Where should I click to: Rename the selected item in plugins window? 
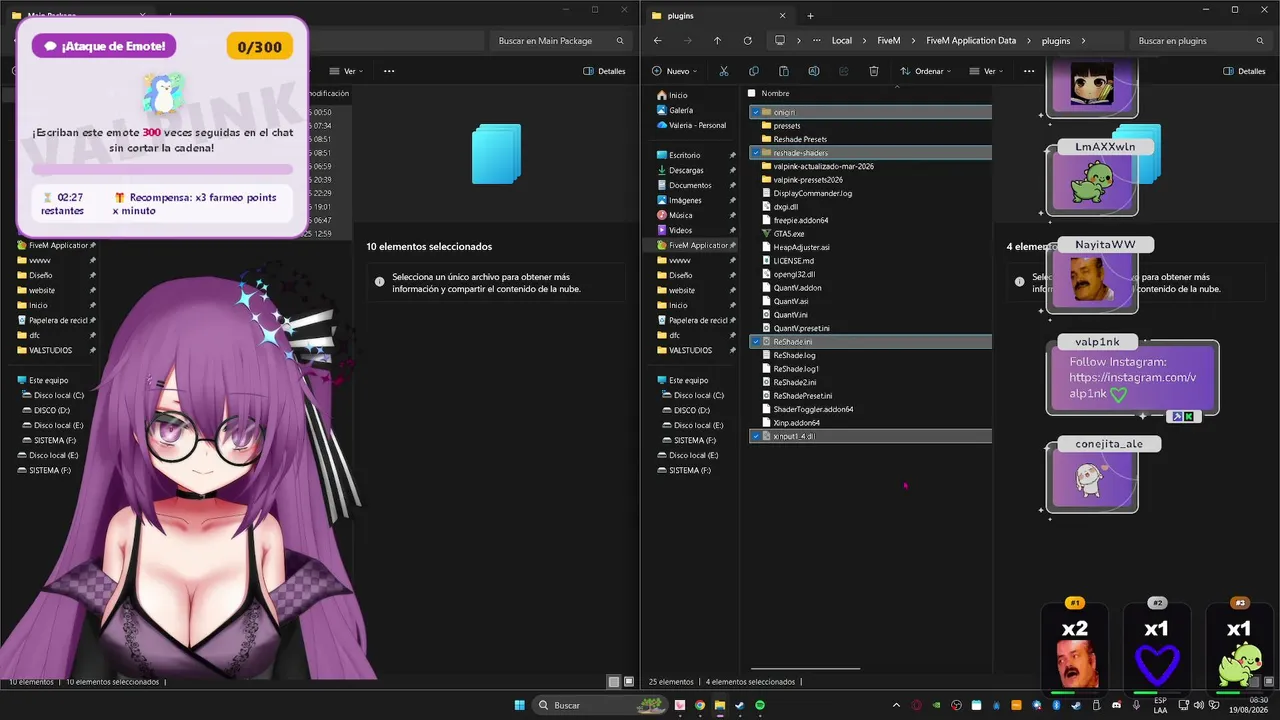click(813, 71)
